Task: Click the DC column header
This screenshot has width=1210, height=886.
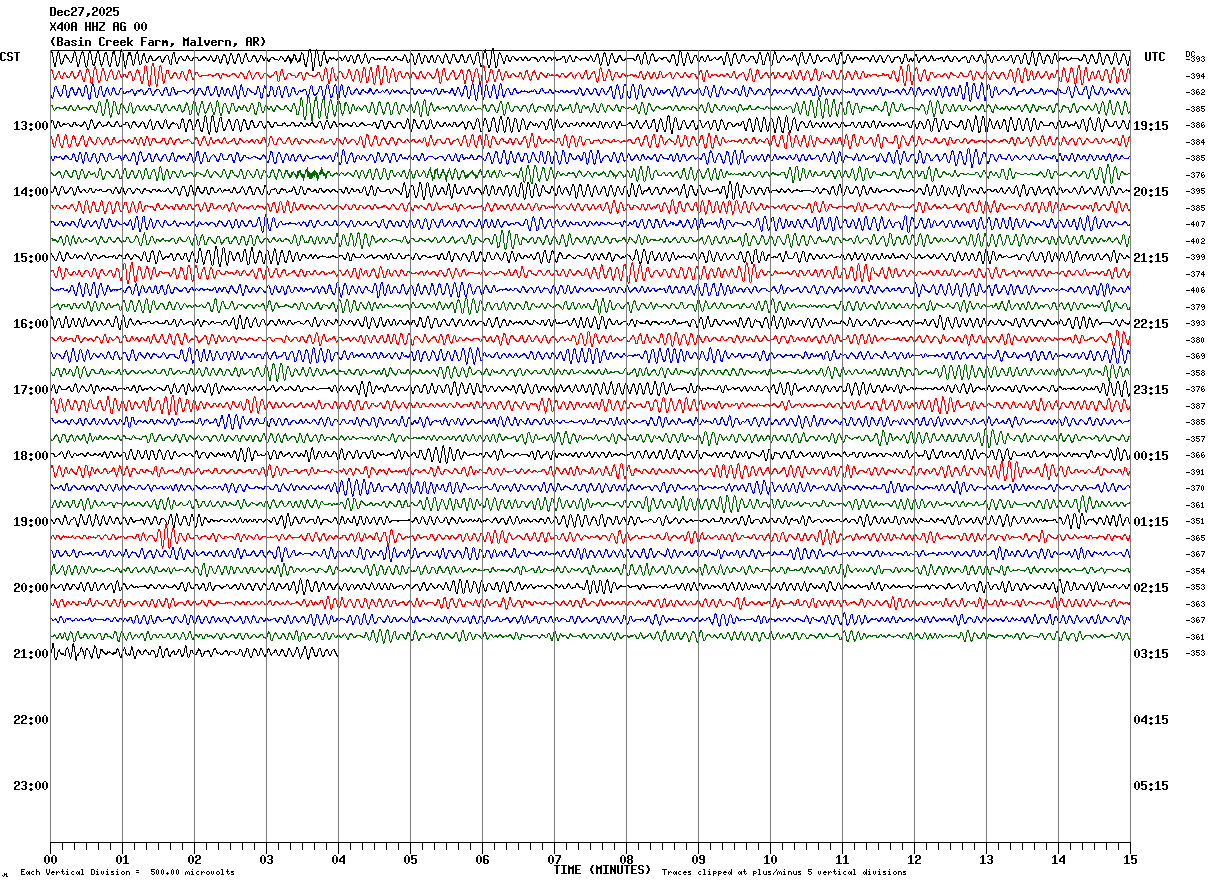Action: pyautogui.click(x=1190, y=54)
